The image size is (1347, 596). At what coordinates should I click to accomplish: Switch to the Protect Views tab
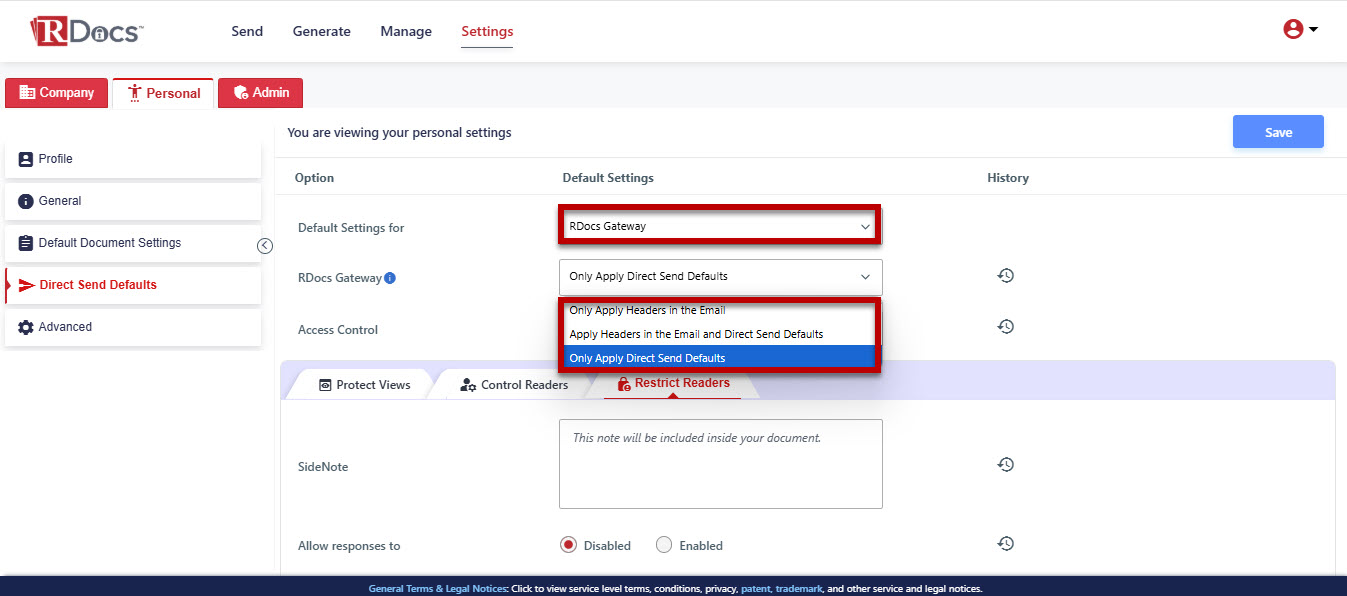(x=365, y=385)
